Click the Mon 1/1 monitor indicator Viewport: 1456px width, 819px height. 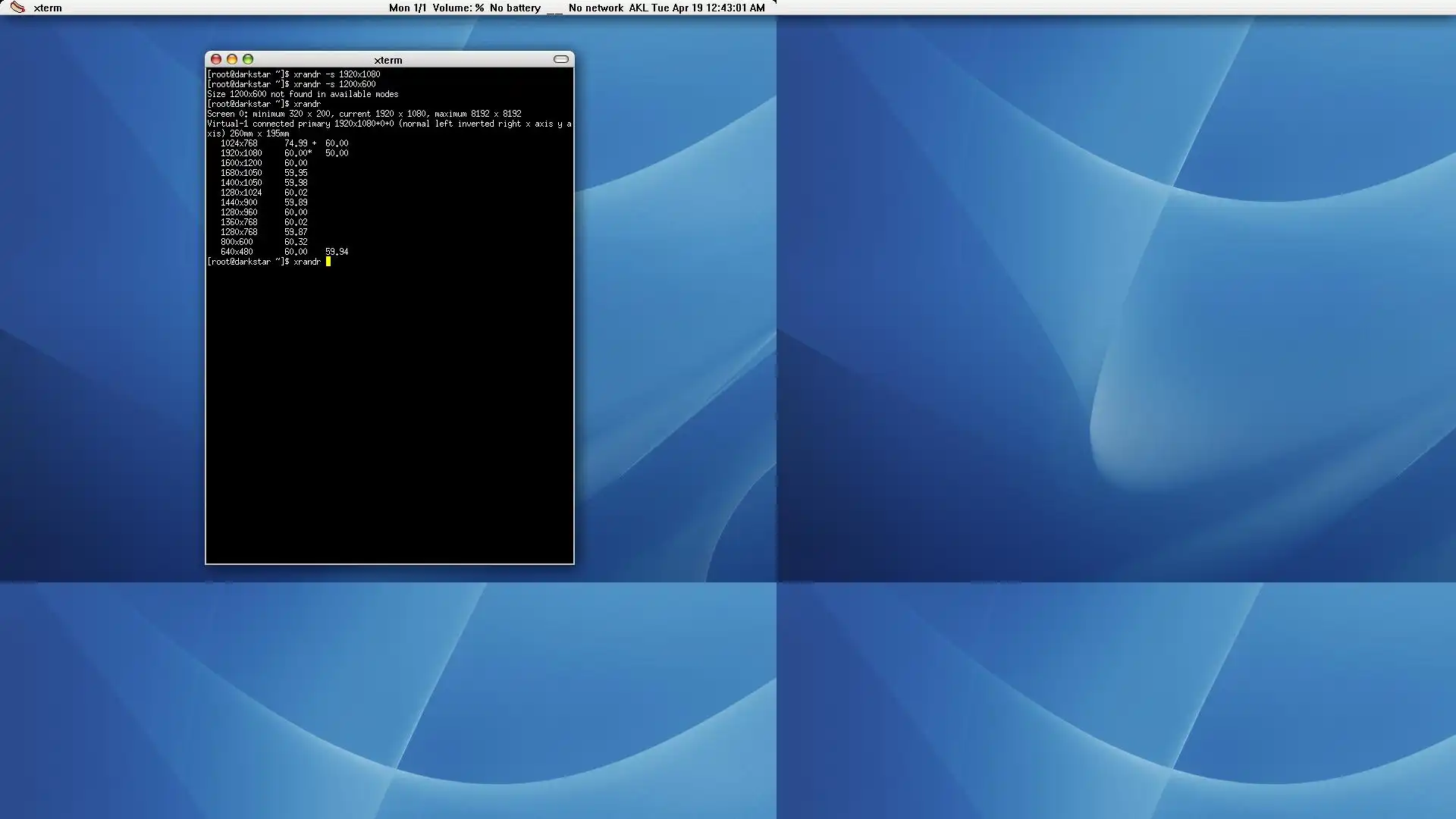pos(407,8)
